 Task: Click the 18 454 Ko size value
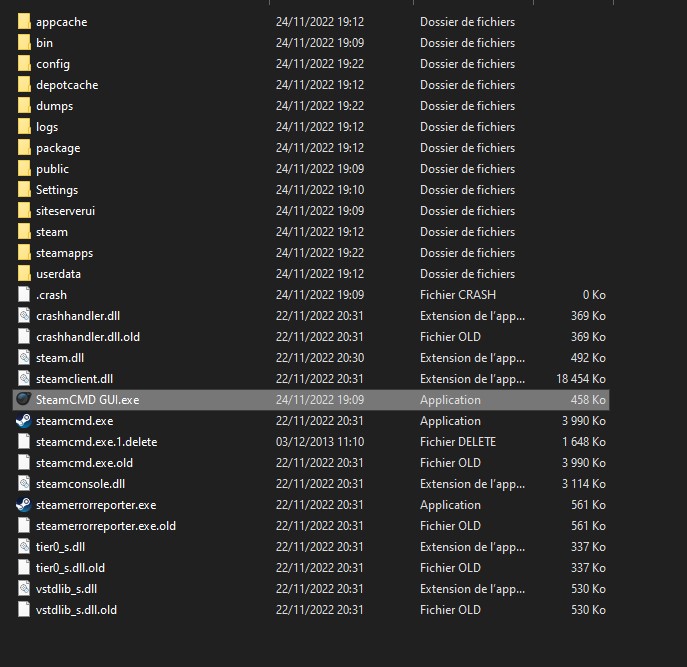point(581,379)
